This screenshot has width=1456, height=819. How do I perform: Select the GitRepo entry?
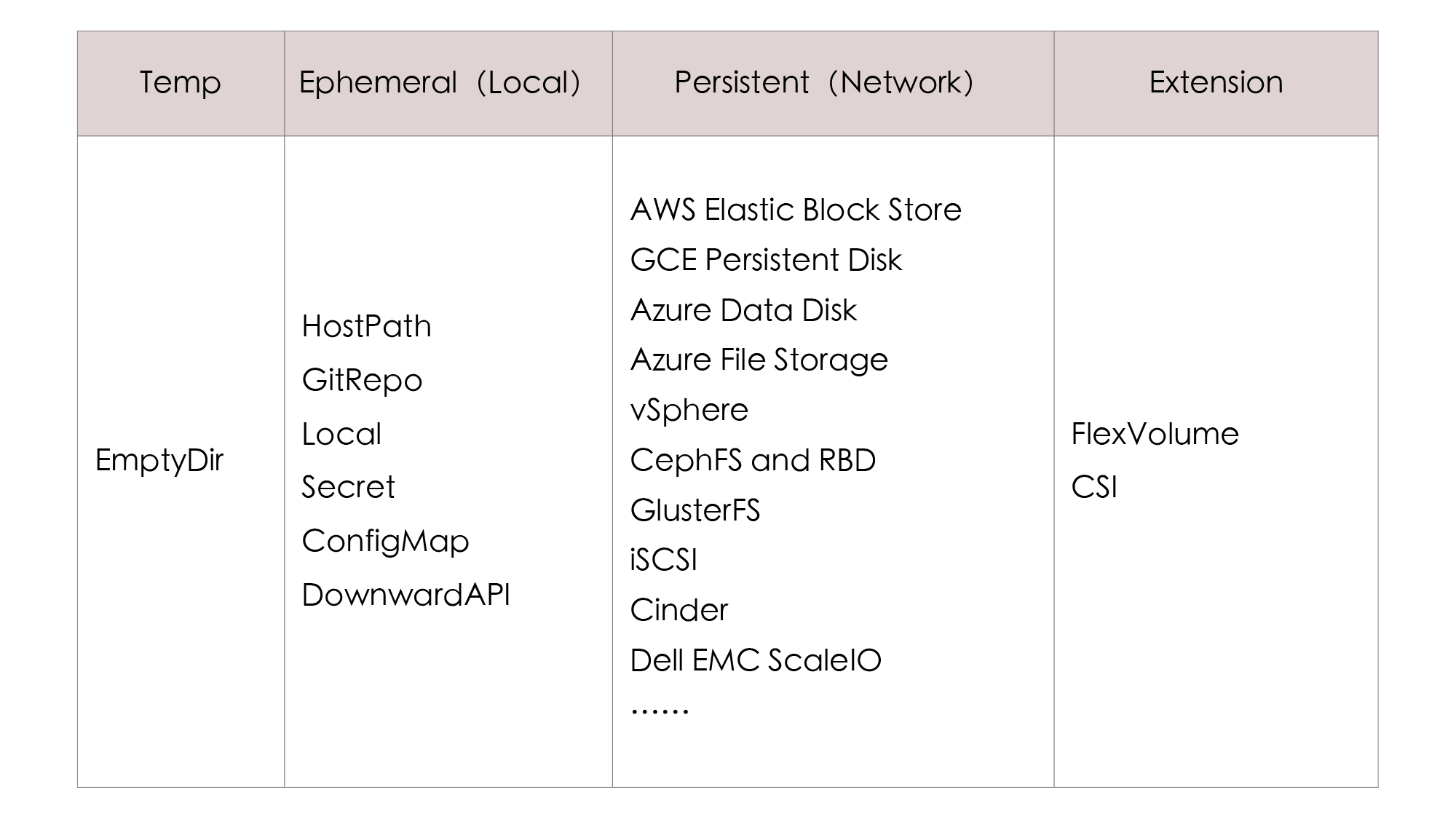[x=362, y=380]
